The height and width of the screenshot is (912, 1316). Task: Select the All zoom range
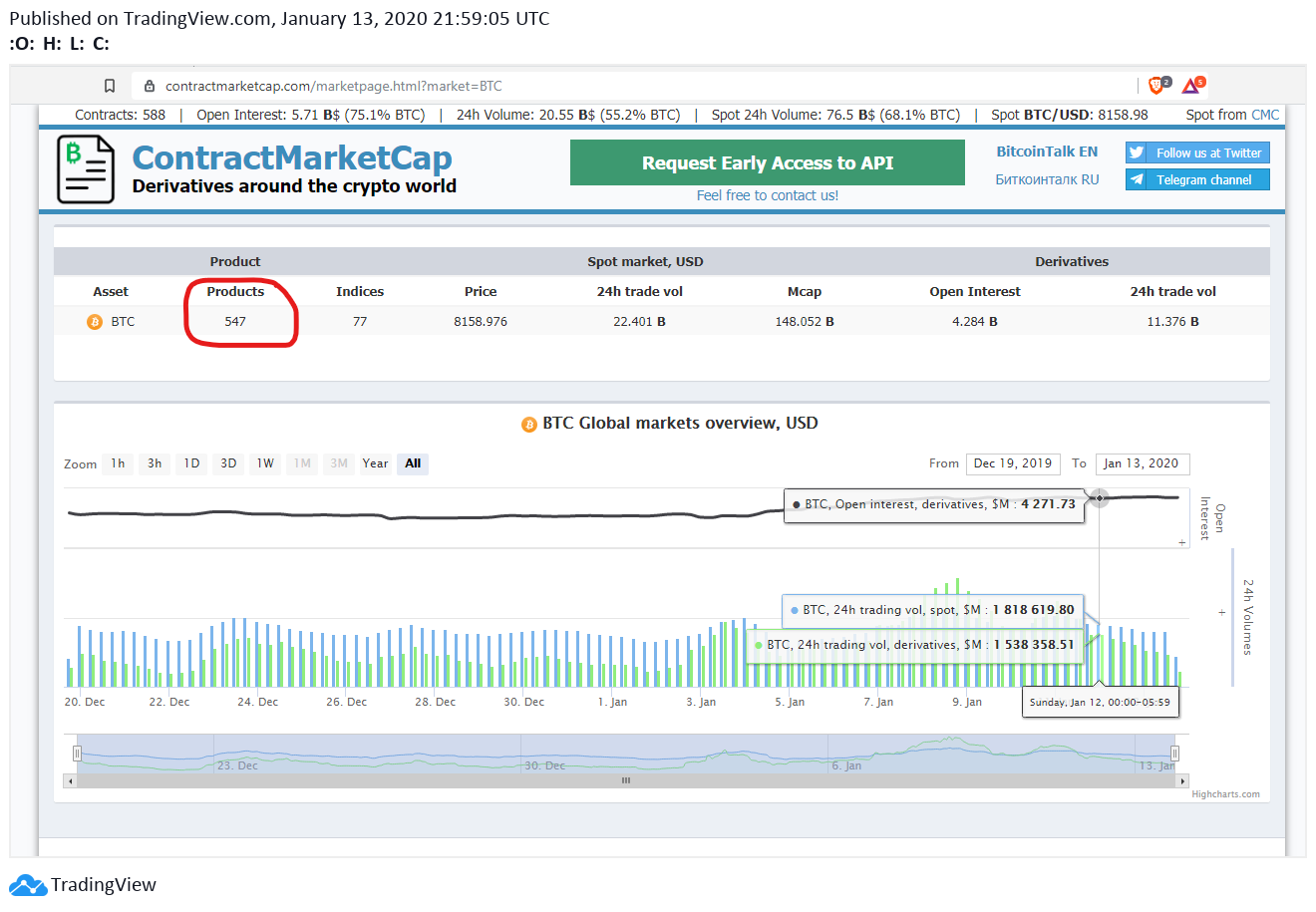[x=413, y=463]
